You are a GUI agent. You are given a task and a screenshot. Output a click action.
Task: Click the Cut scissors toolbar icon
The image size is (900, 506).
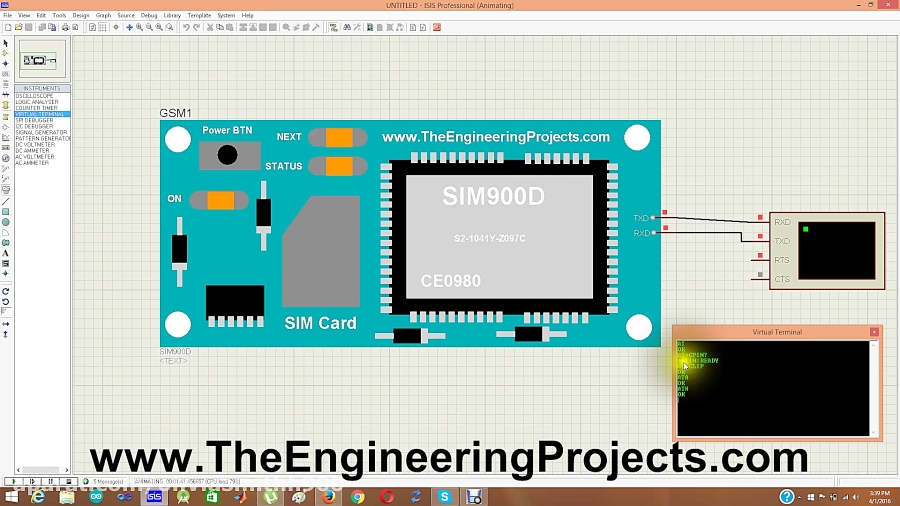click(210, 27)
